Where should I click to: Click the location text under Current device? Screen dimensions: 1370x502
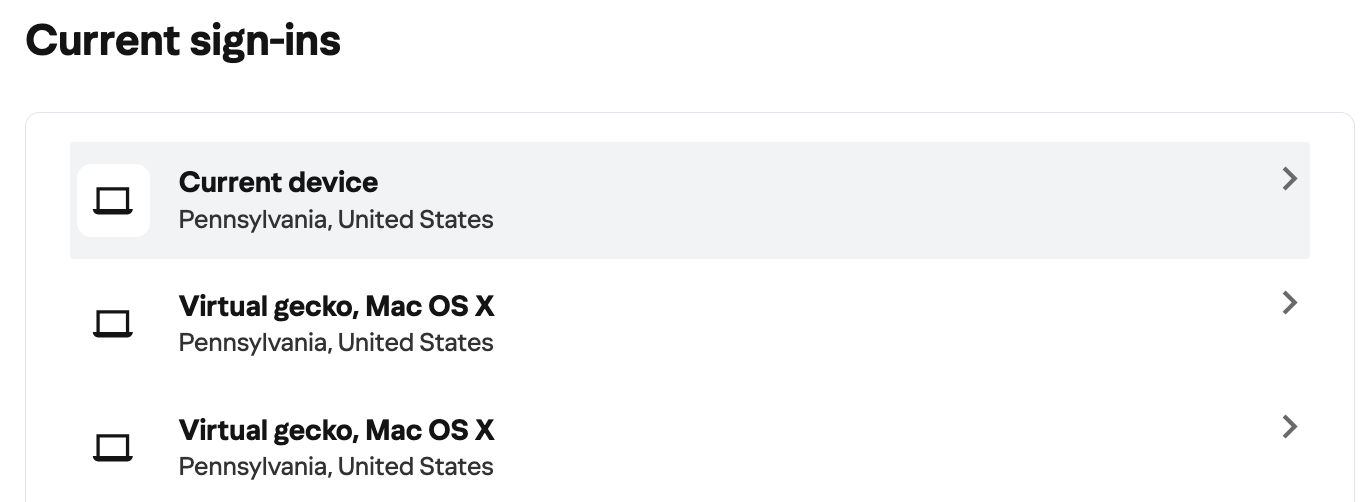(x=336, y=219)
